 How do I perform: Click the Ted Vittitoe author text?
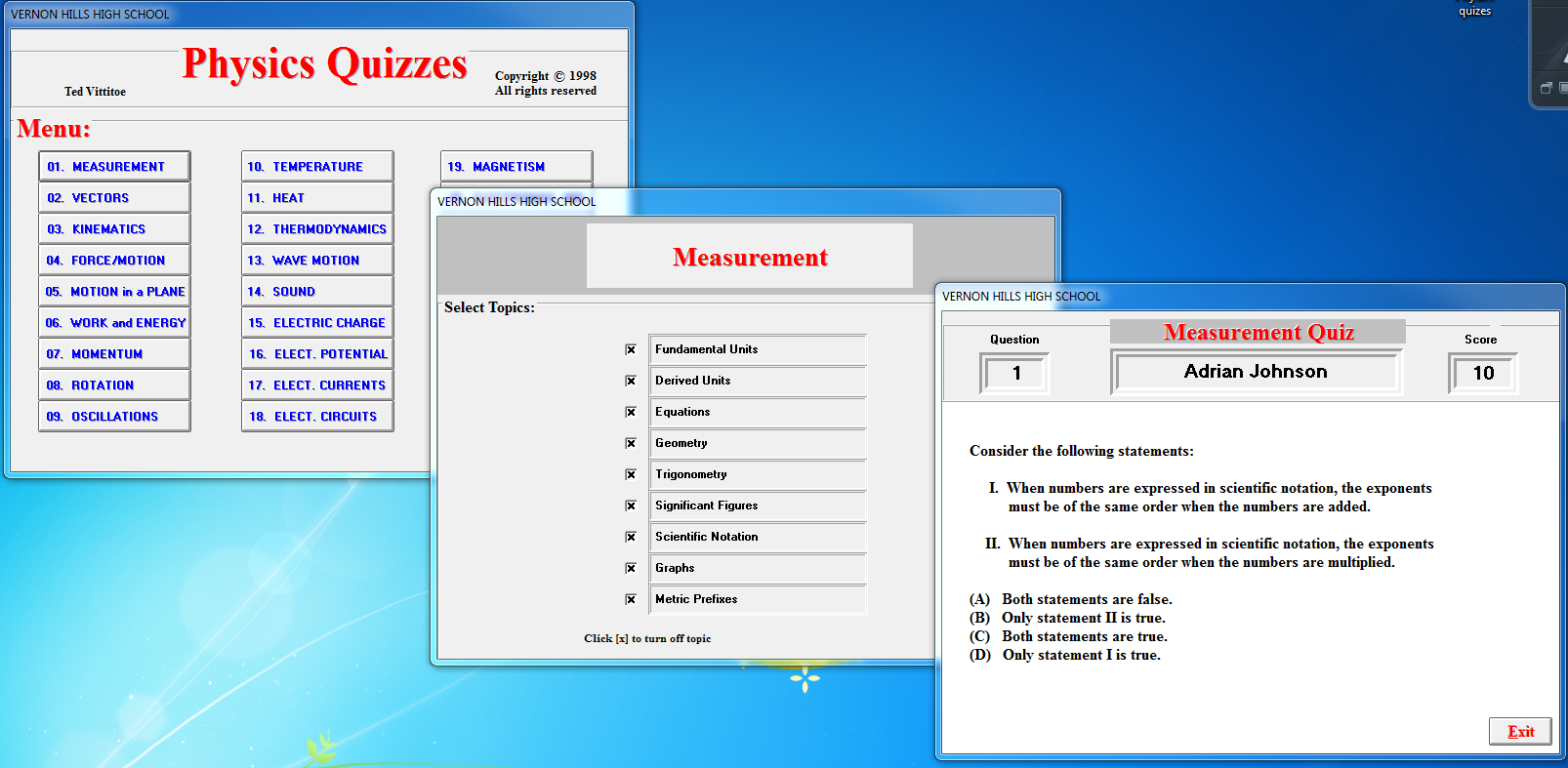point(95,92)
